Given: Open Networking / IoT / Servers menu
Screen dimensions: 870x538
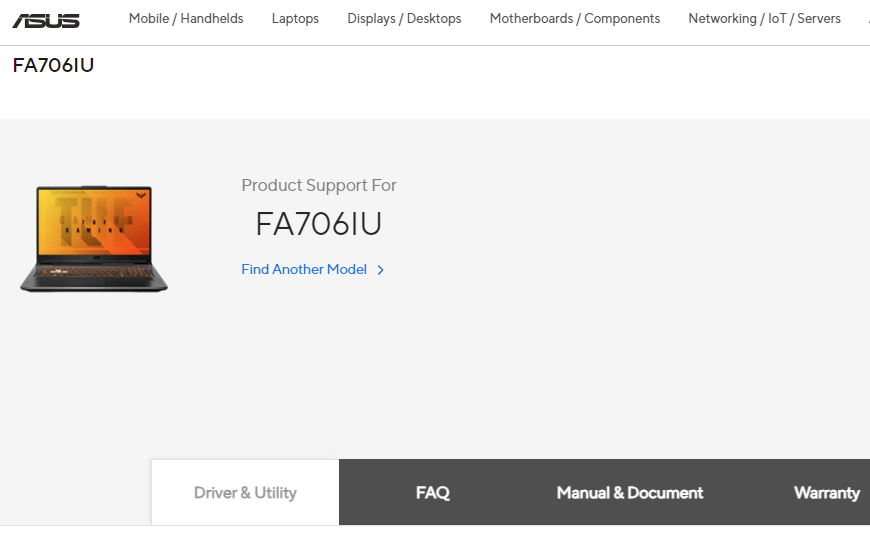Looking at the screenshot, I should tap(765, 18).
